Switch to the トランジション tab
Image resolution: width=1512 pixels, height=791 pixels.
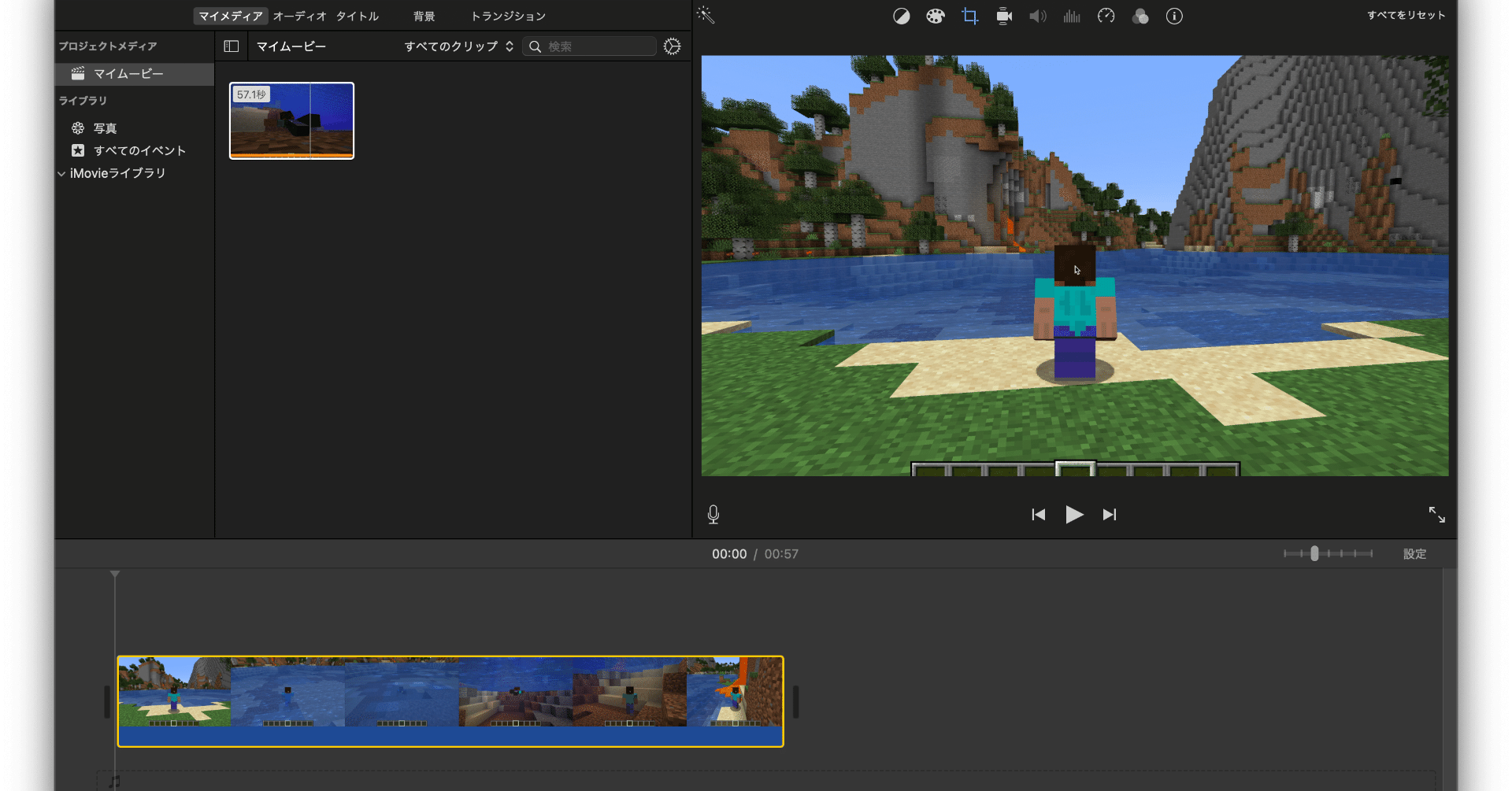[508, 16]
